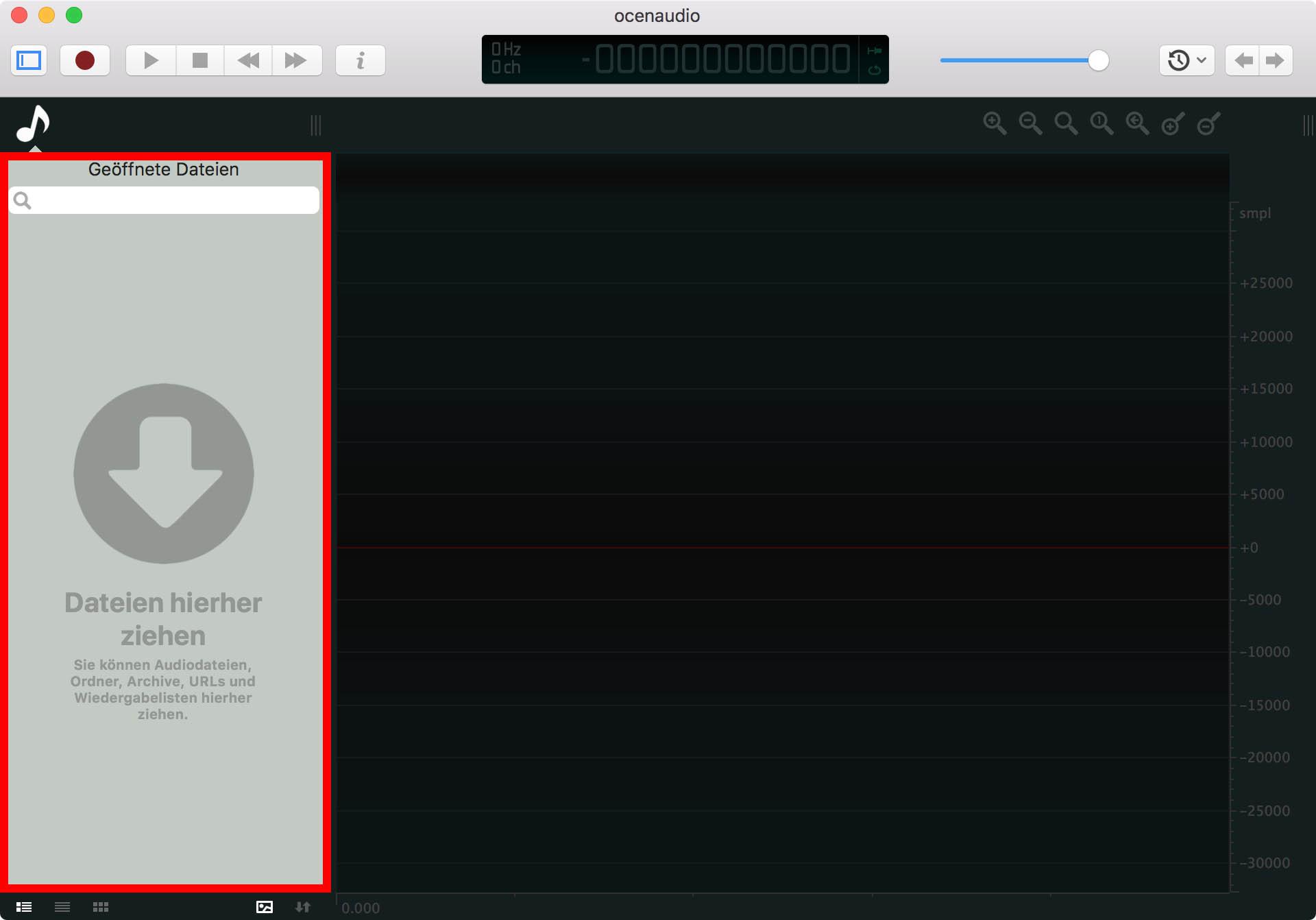Click the zoom to actual size (1) icon
Viewport: 1316px width, 920px height.
[x=1101, y=123]
